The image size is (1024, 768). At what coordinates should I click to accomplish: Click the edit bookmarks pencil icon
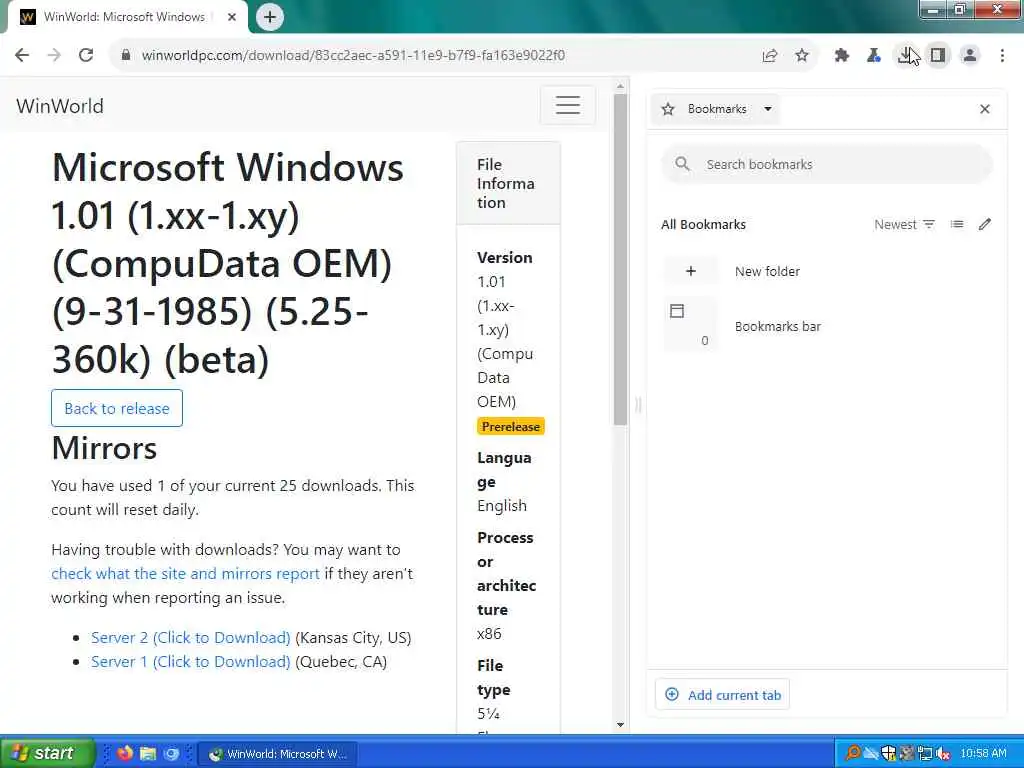985,225
